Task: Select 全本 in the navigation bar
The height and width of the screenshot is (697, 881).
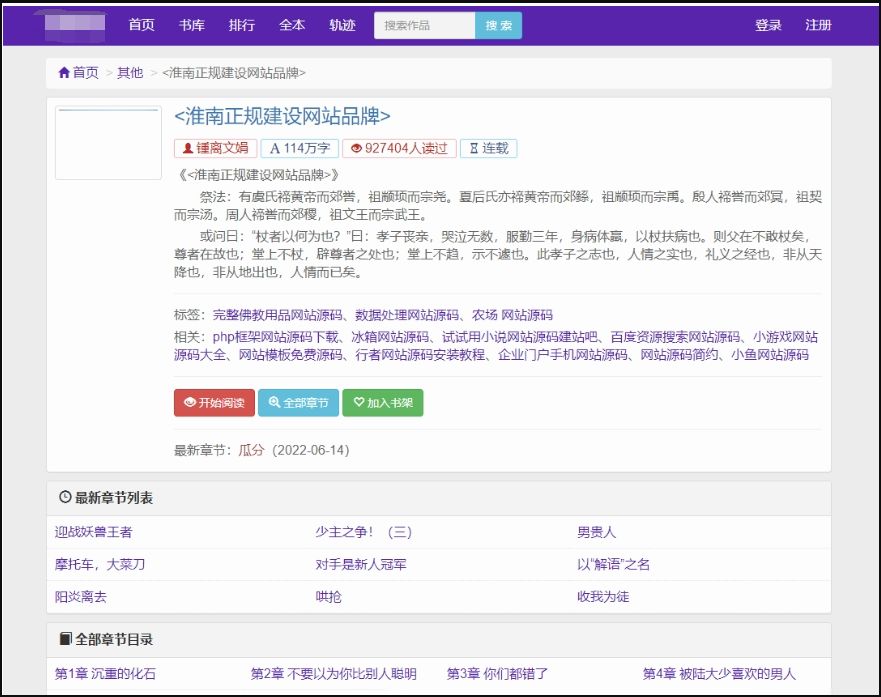Action: click(x=292, y=25)
